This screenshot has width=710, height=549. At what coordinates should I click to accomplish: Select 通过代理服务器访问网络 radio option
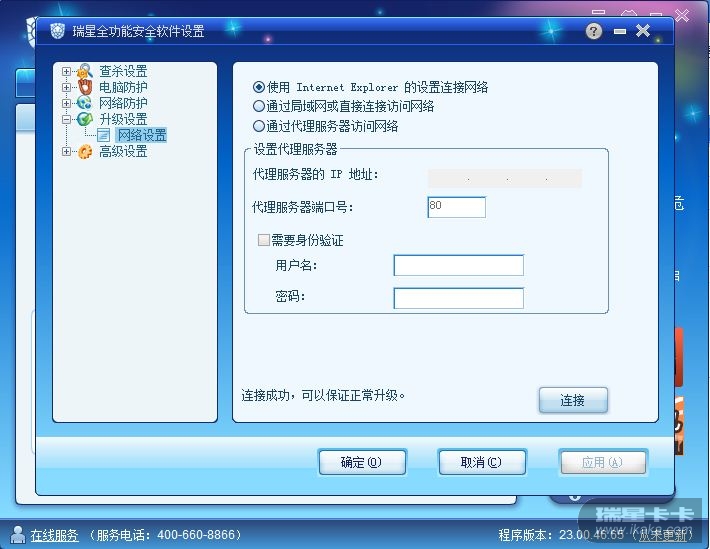[x=259, y=126]
